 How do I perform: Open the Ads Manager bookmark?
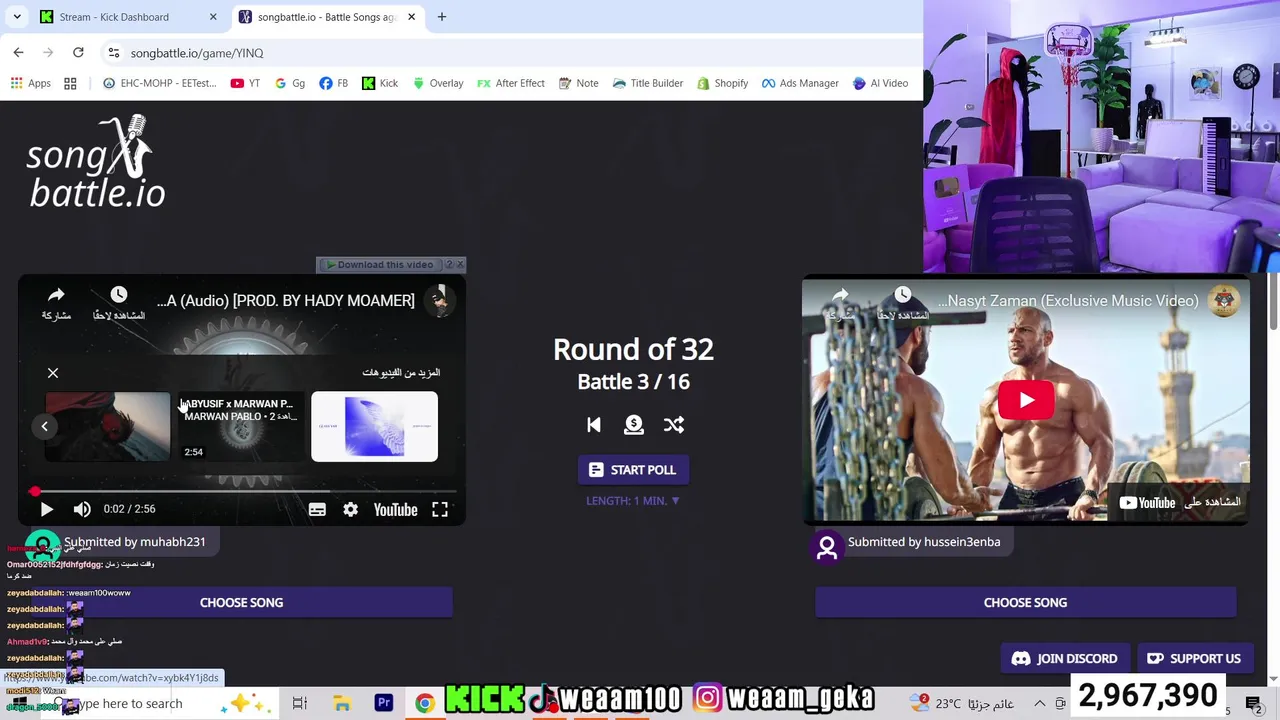click(x=800, y=83)
